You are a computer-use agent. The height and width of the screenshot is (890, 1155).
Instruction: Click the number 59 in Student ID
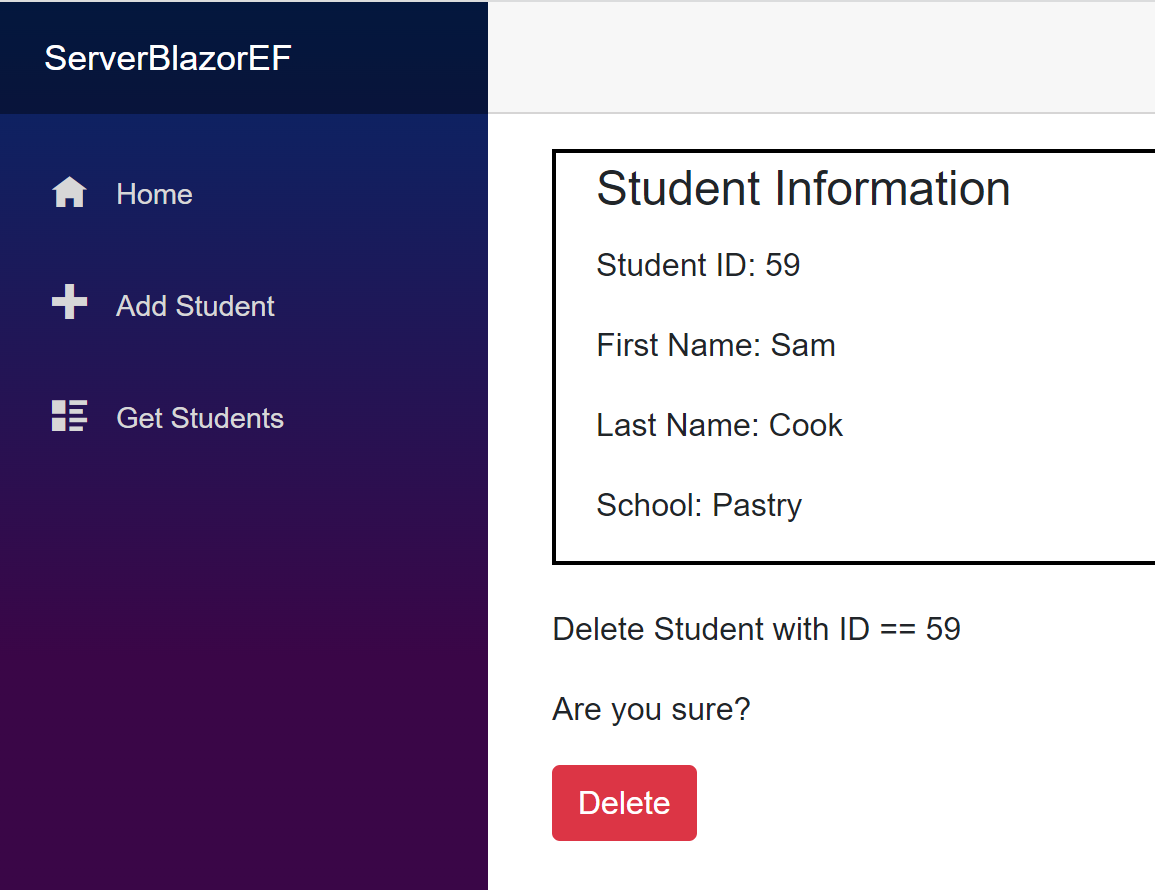point(782,265)
